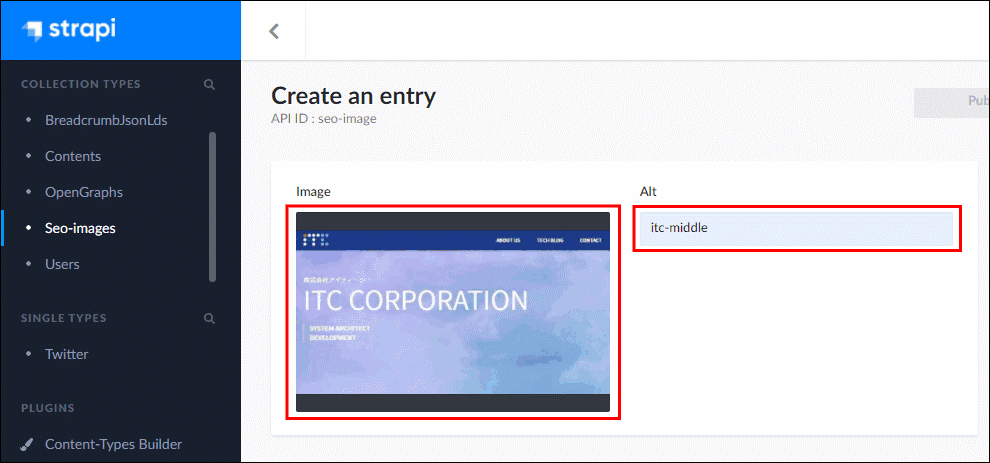Go back using the left chevron arrow
Screen dimensions: 990x463
[x=274, y=31]
